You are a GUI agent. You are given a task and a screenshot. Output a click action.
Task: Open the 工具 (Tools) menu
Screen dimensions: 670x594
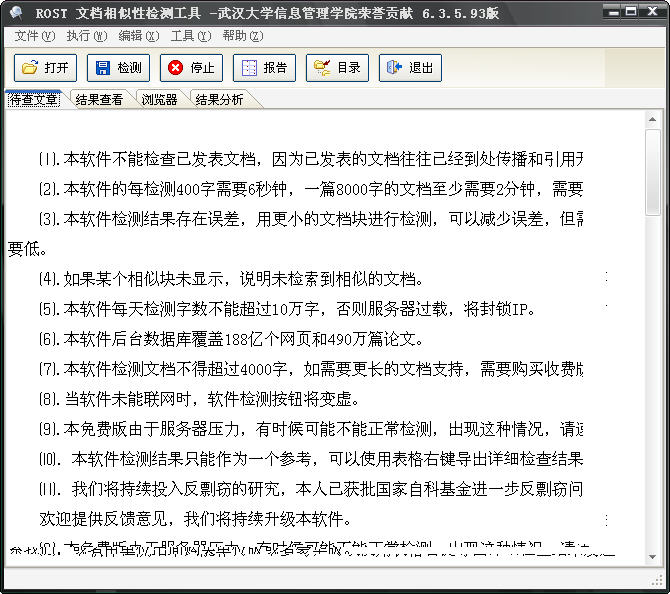click(x=190, y=35)
